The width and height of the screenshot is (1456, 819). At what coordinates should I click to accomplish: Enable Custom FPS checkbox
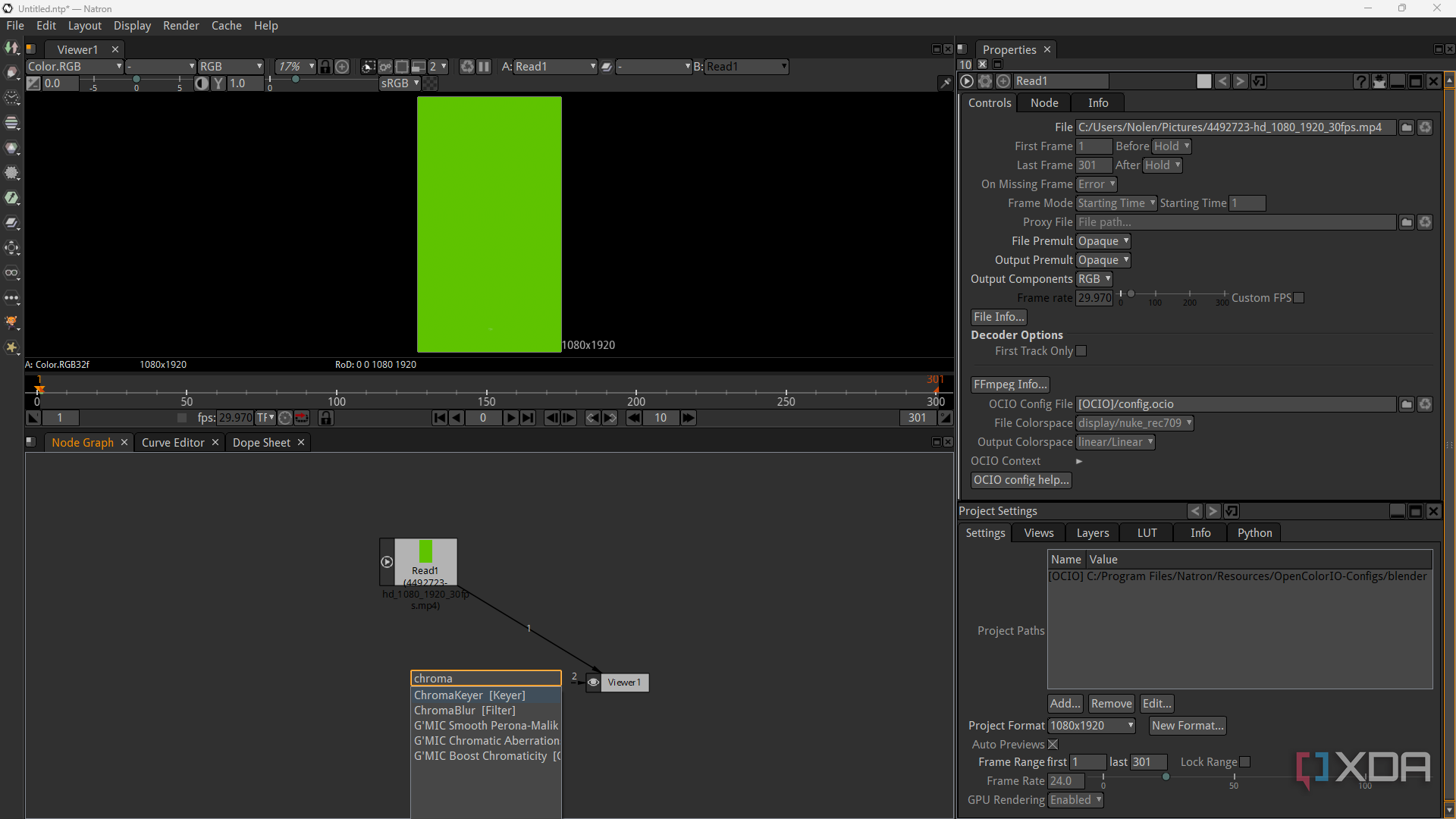pos(1299,298)
